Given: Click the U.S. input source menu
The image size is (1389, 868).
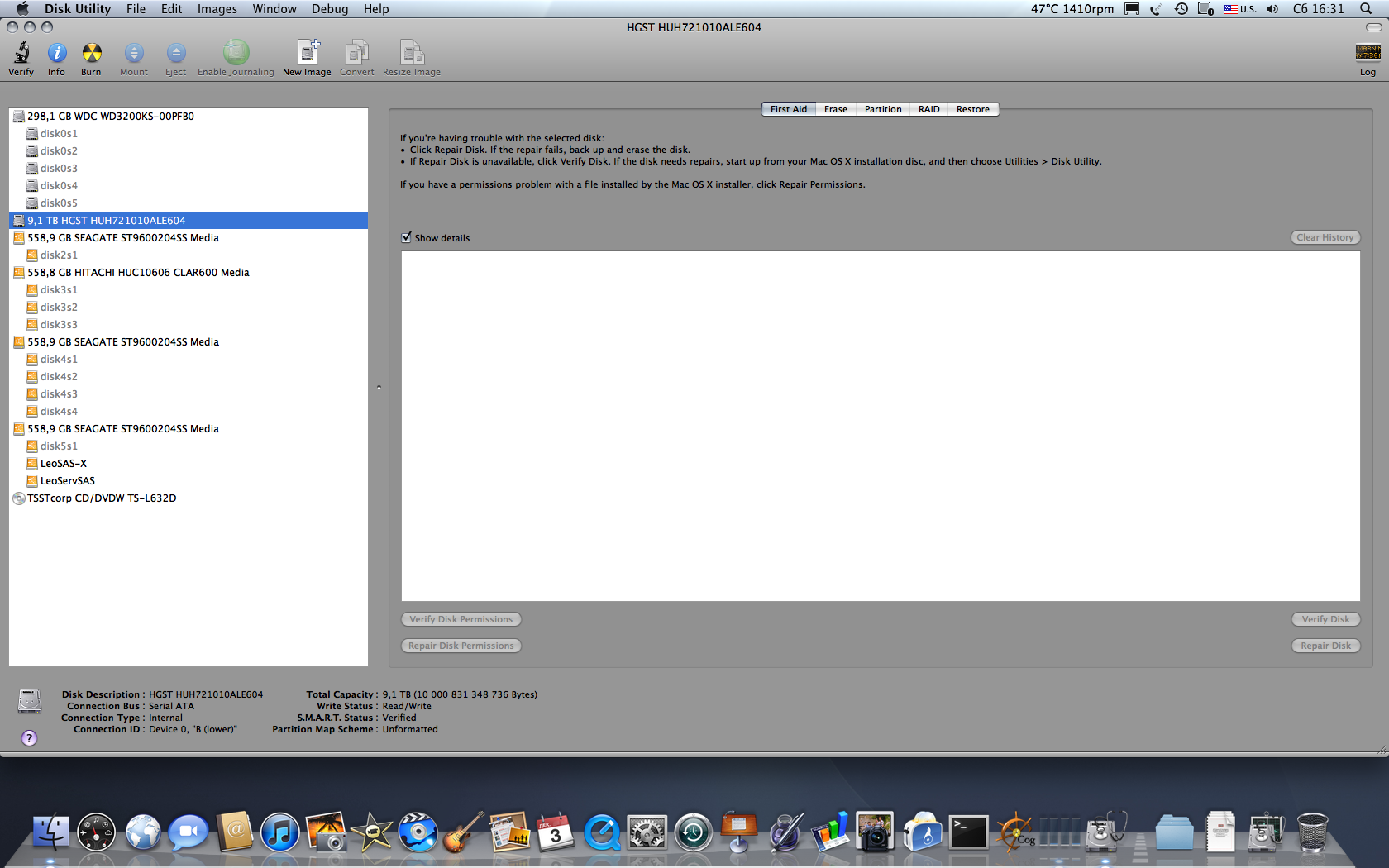Looking at the screenshot, I should click(1240, 9).
